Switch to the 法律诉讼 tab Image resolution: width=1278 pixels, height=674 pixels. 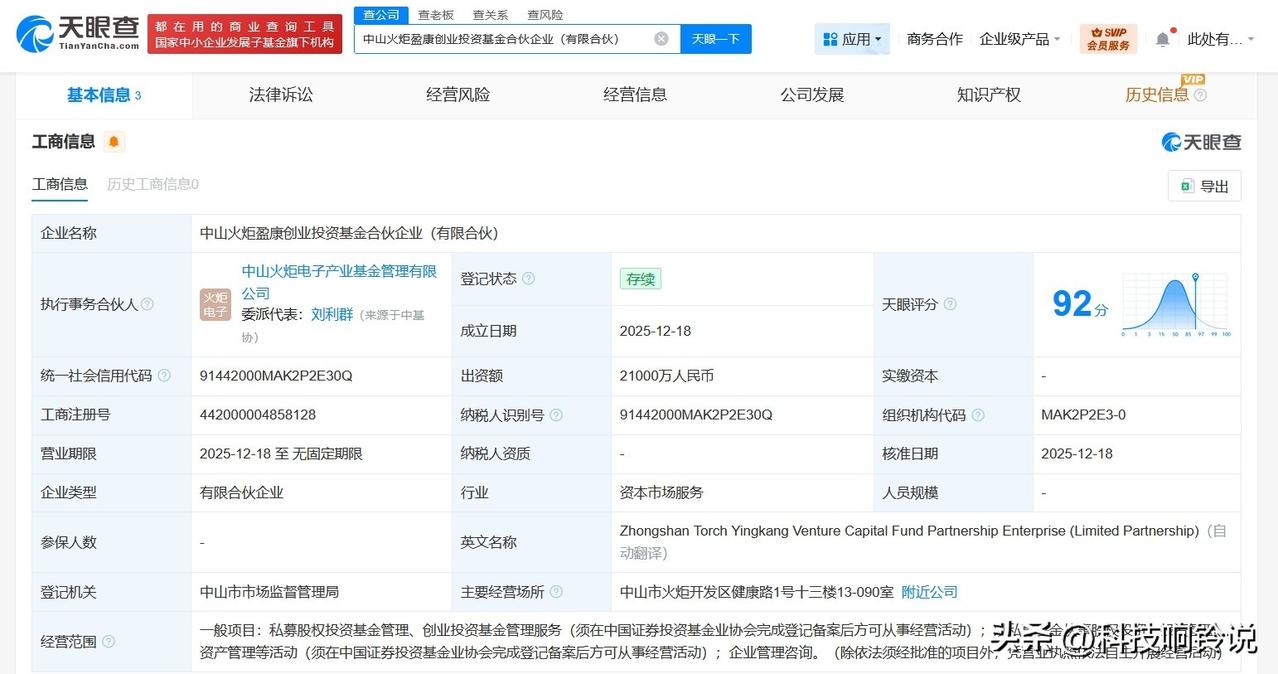(x=280, y=94)
